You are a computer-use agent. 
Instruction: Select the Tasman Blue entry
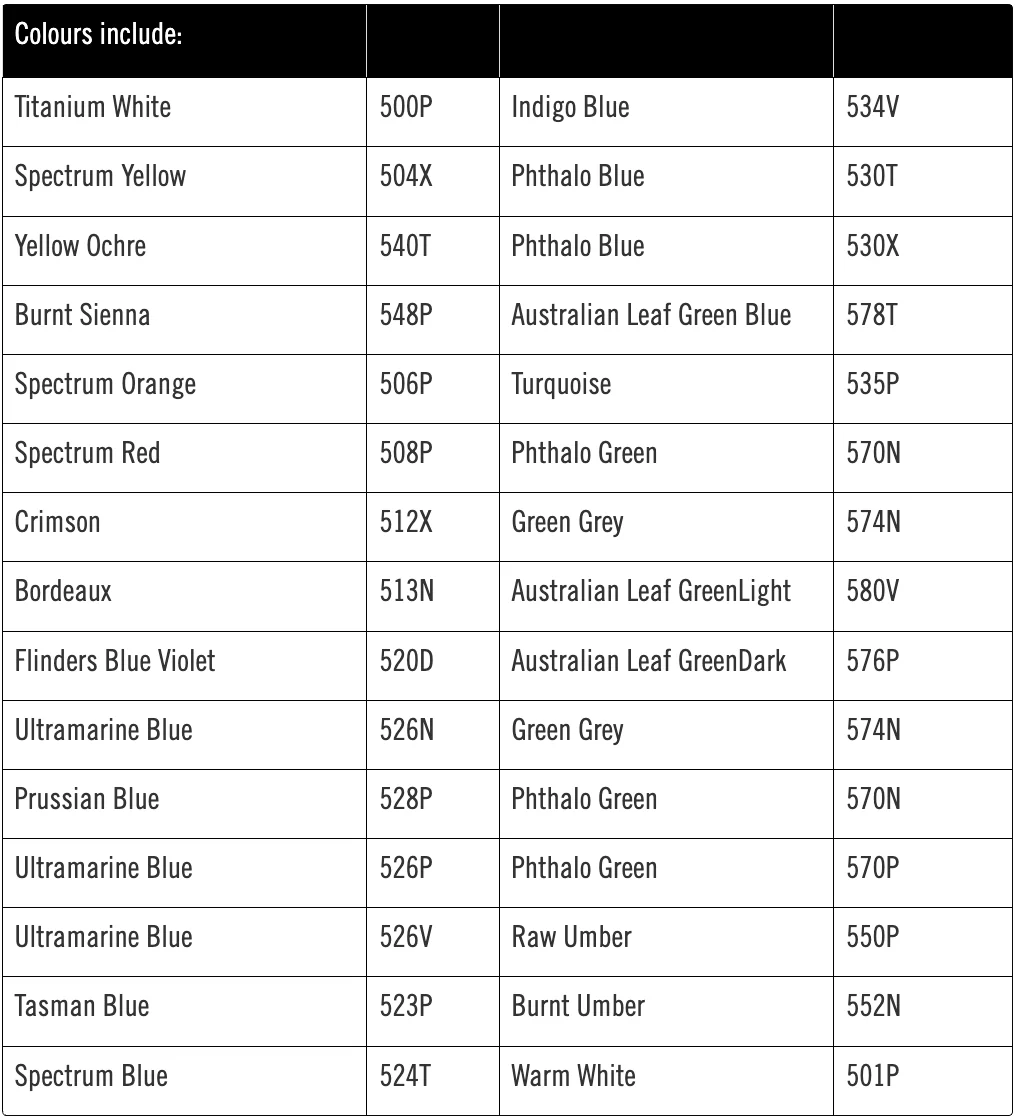82,1006
